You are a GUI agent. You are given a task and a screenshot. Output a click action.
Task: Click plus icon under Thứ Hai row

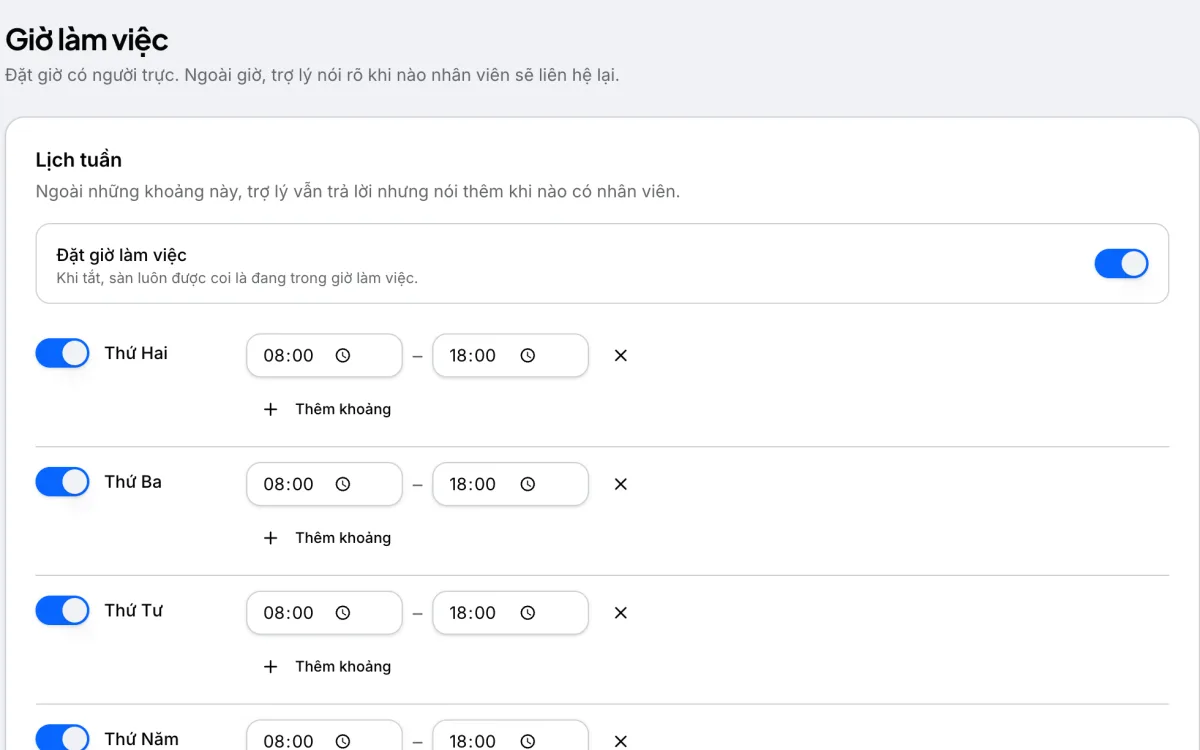tap(270, 409)
